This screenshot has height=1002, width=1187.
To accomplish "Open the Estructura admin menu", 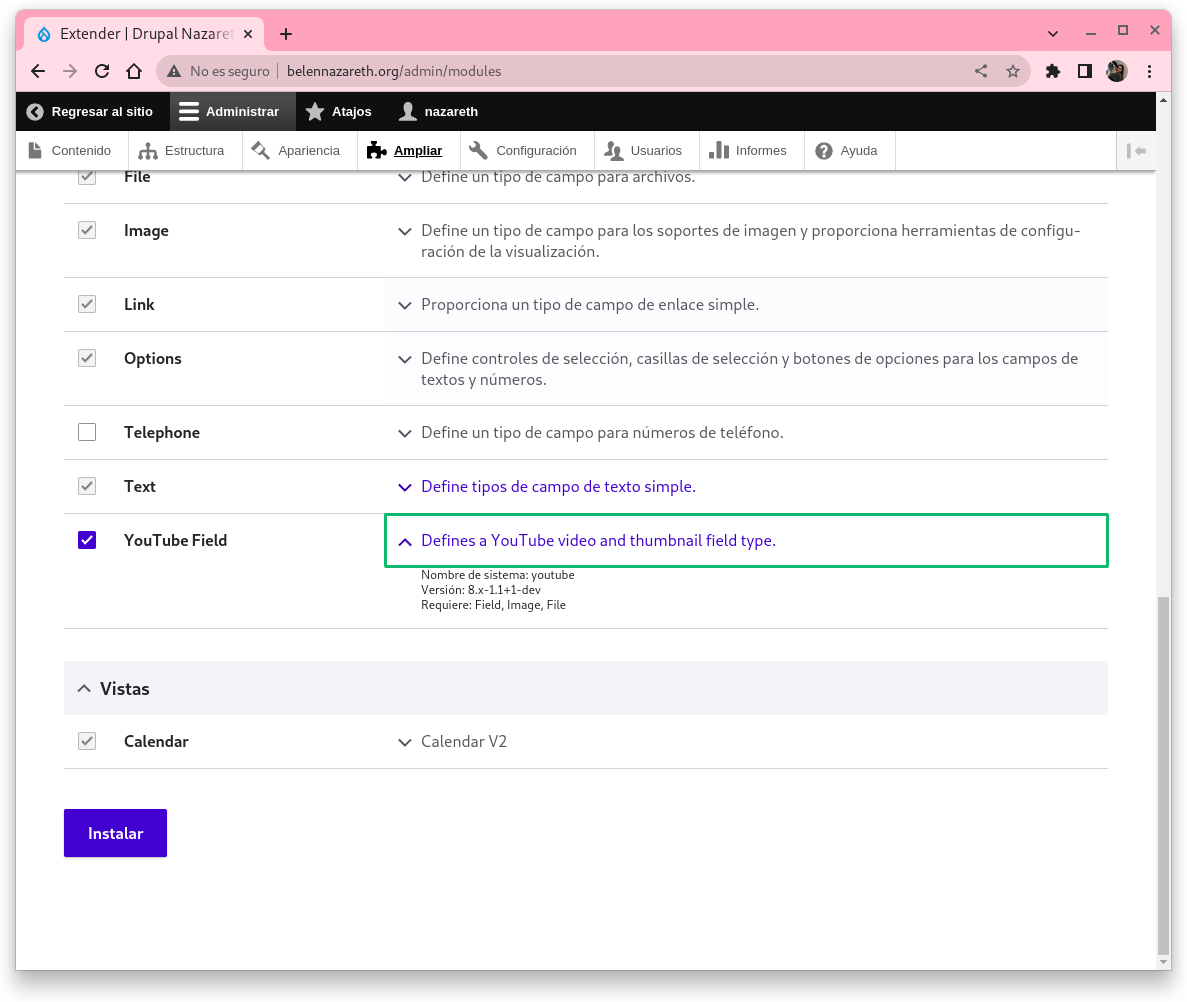I will [182, 151].
